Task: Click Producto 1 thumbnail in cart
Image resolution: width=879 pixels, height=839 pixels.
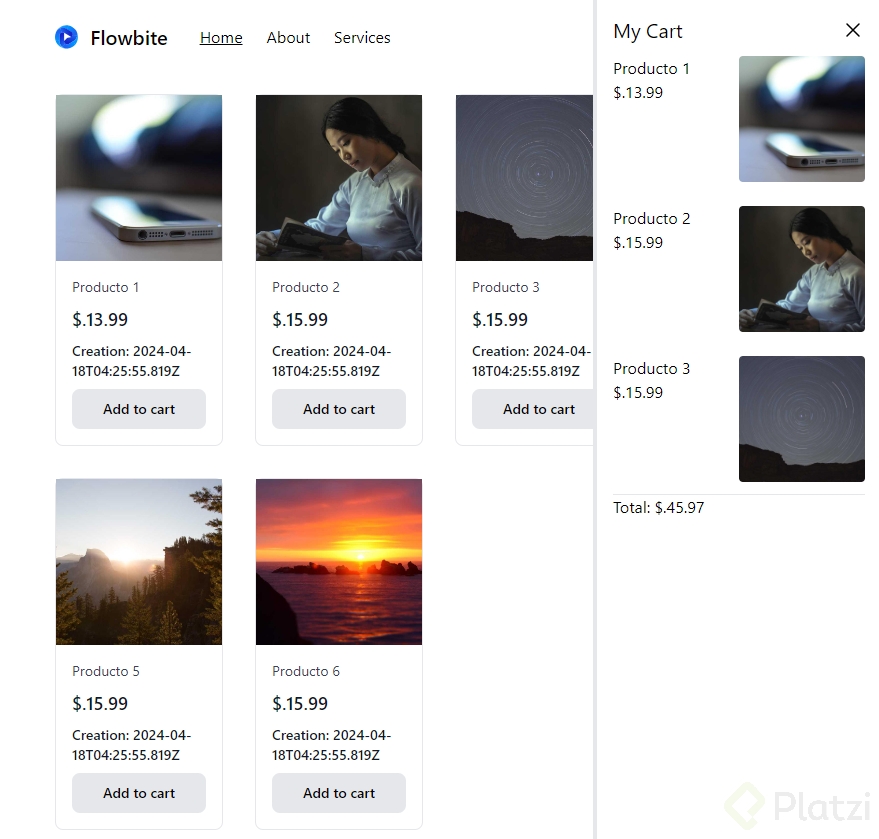Action: coord(801,119)
